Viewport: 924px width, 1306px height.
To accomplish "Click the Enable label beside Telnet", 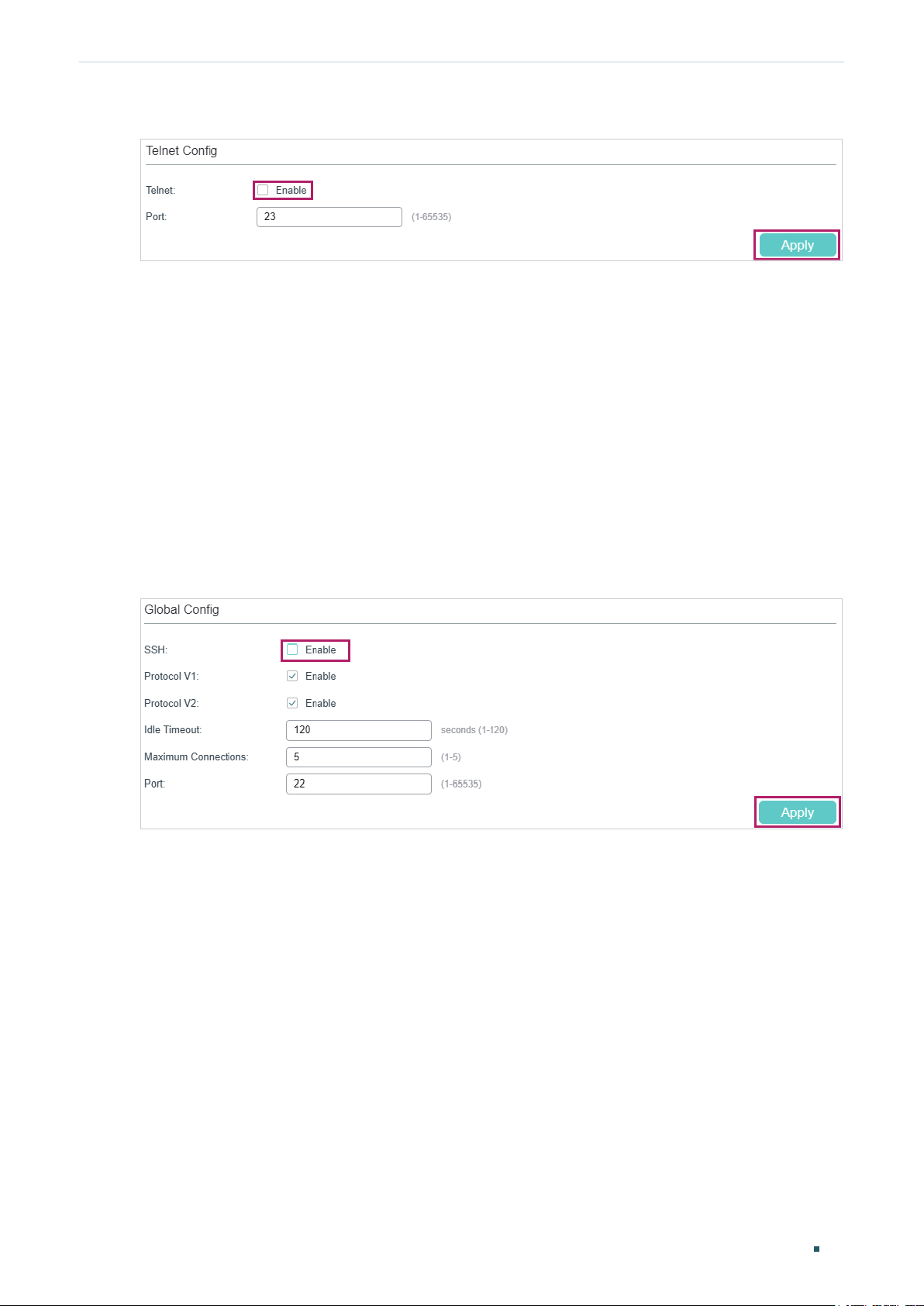I will pos(291,190).
